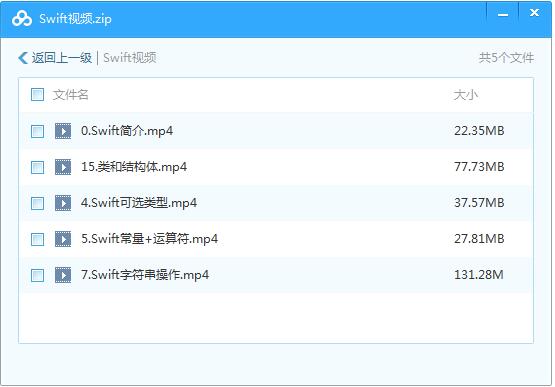Viewport: 555px width, 387px height.
Task: Check the box for 15.类和结构体.mp4
Action: pos(38,167)
